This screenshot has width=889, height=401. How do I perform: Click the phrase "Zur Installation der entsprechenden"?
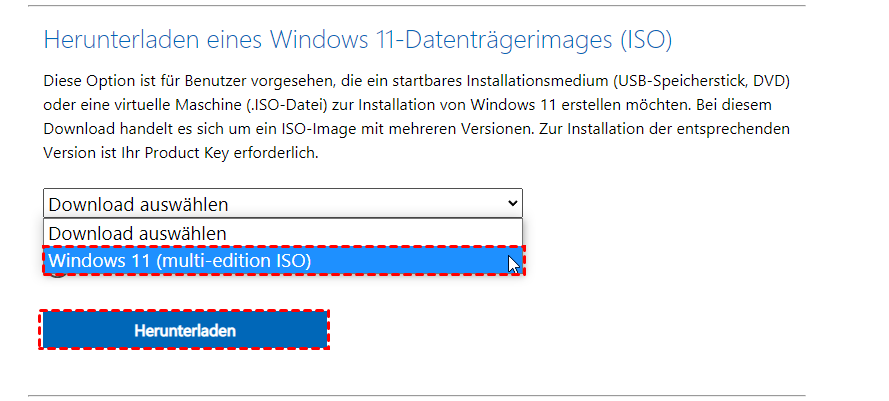[656, 129]
